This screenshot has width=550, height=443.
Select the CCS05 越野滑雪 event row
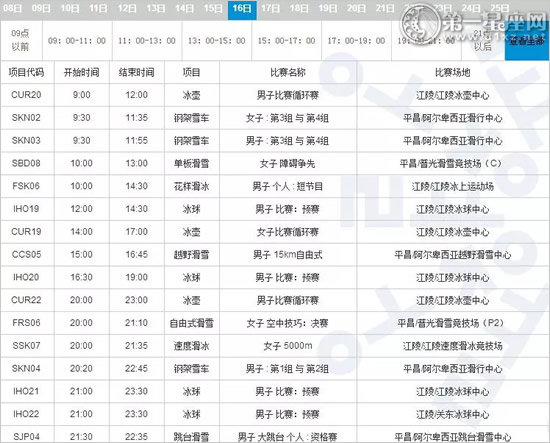[x=274, y=255]
